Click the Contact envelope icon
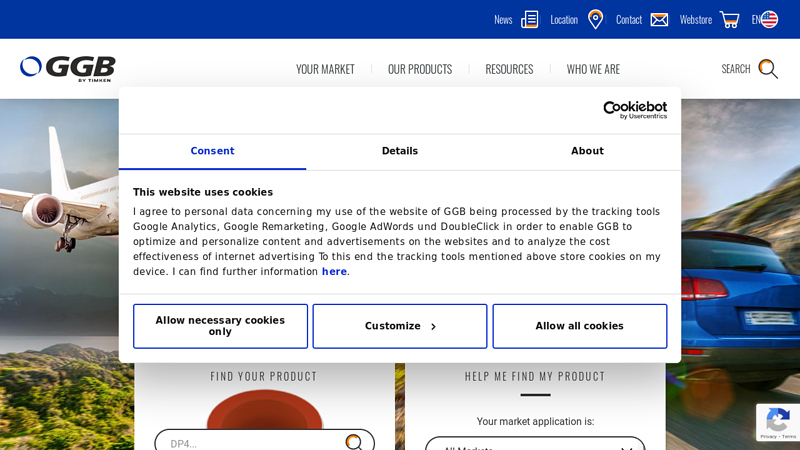800x450 pixels. (659, 19)
